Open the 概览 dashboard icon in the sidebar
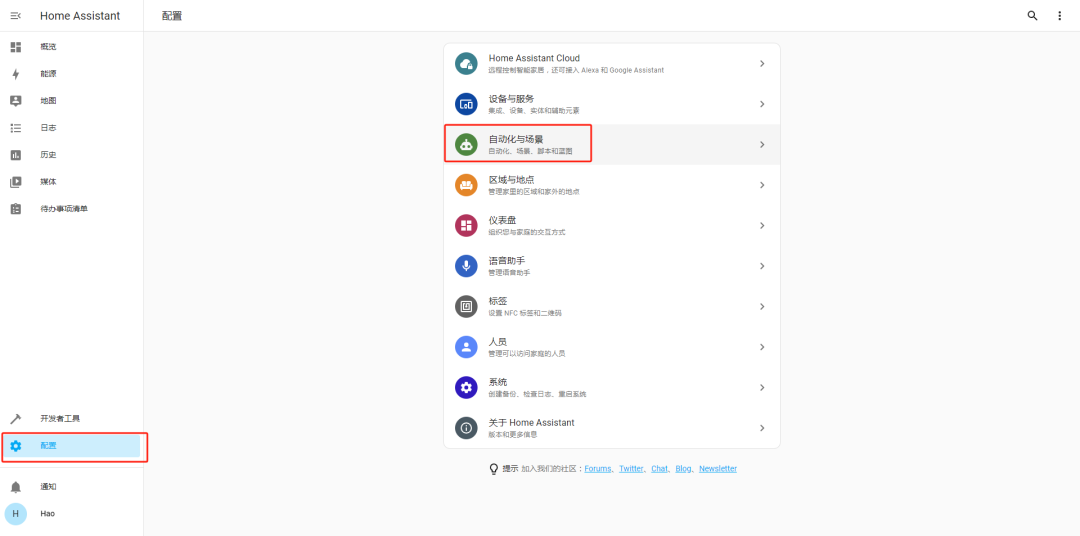The image size is (1080, 536). pyautogui.click(x=16, y=47)
